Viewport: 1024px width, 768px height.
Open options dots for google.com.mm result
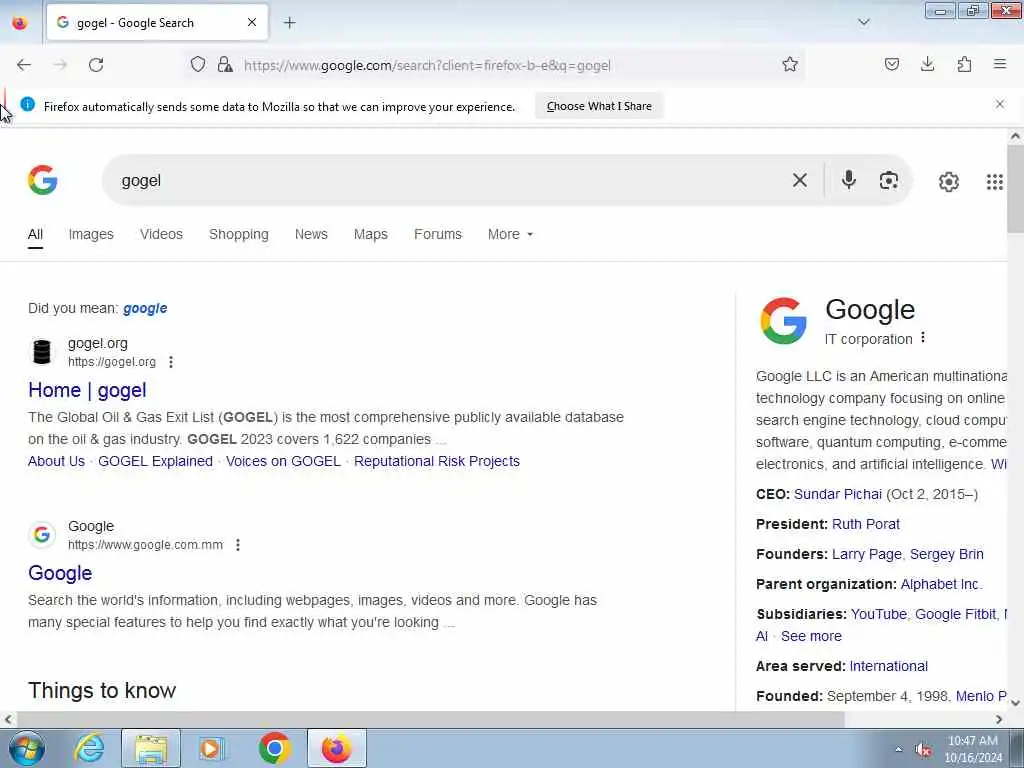pos(238,545)
